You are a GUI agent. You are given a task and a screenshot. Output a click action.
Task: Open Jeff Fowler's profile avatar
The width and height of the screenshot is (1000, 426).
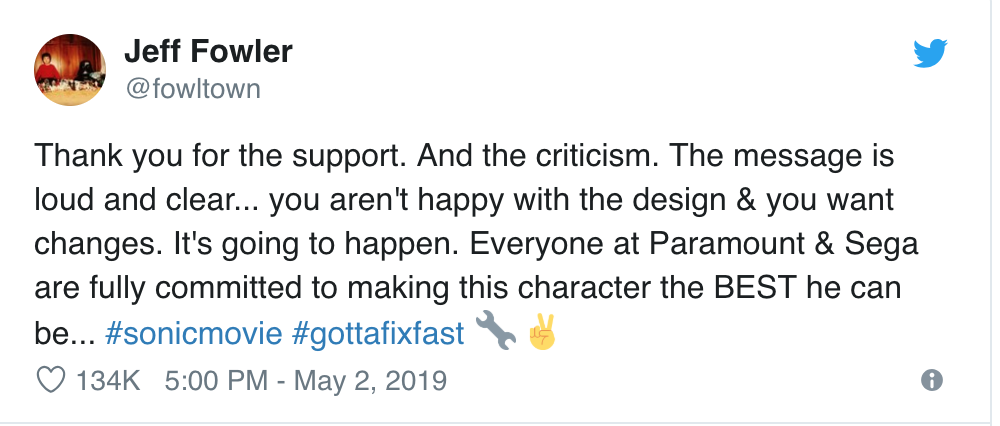70,70
